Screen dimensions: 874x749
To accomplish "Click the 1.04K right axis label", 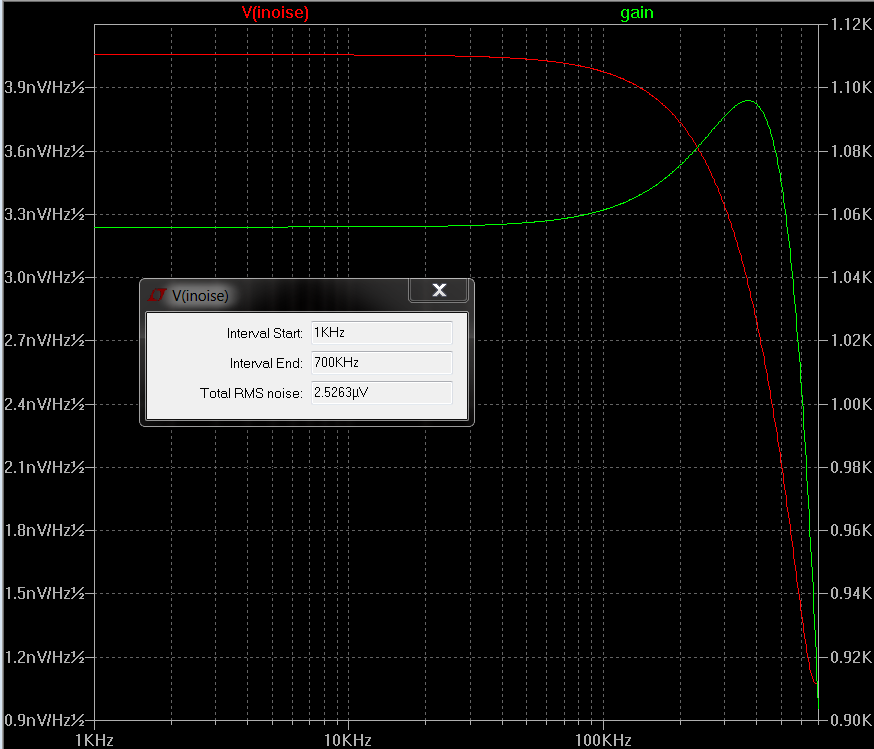I will (851, 277).
